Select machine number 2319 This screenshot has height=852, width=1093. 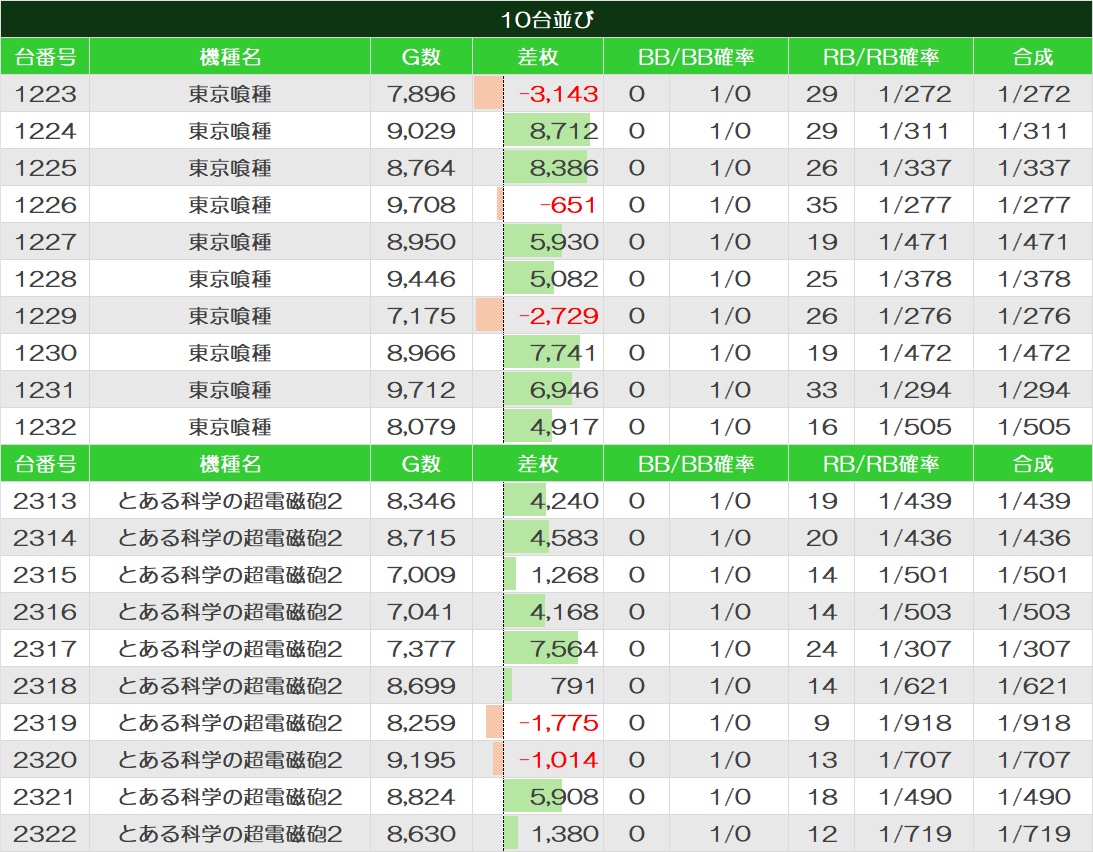pos(45,722)
